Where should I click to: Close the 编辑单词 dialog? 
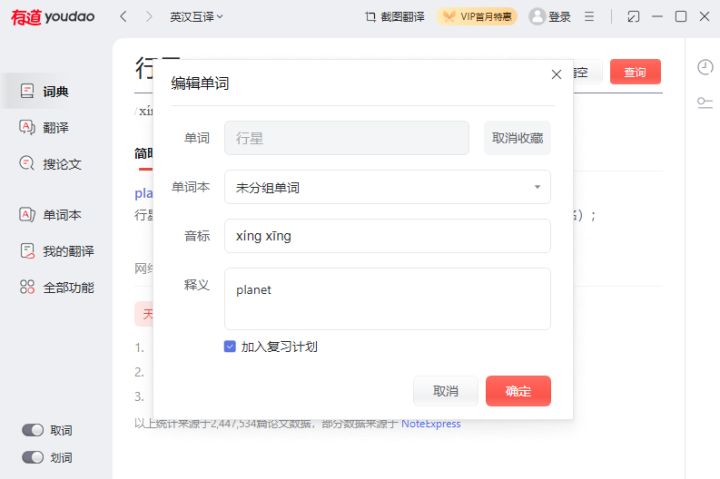[x=556, y=74]
